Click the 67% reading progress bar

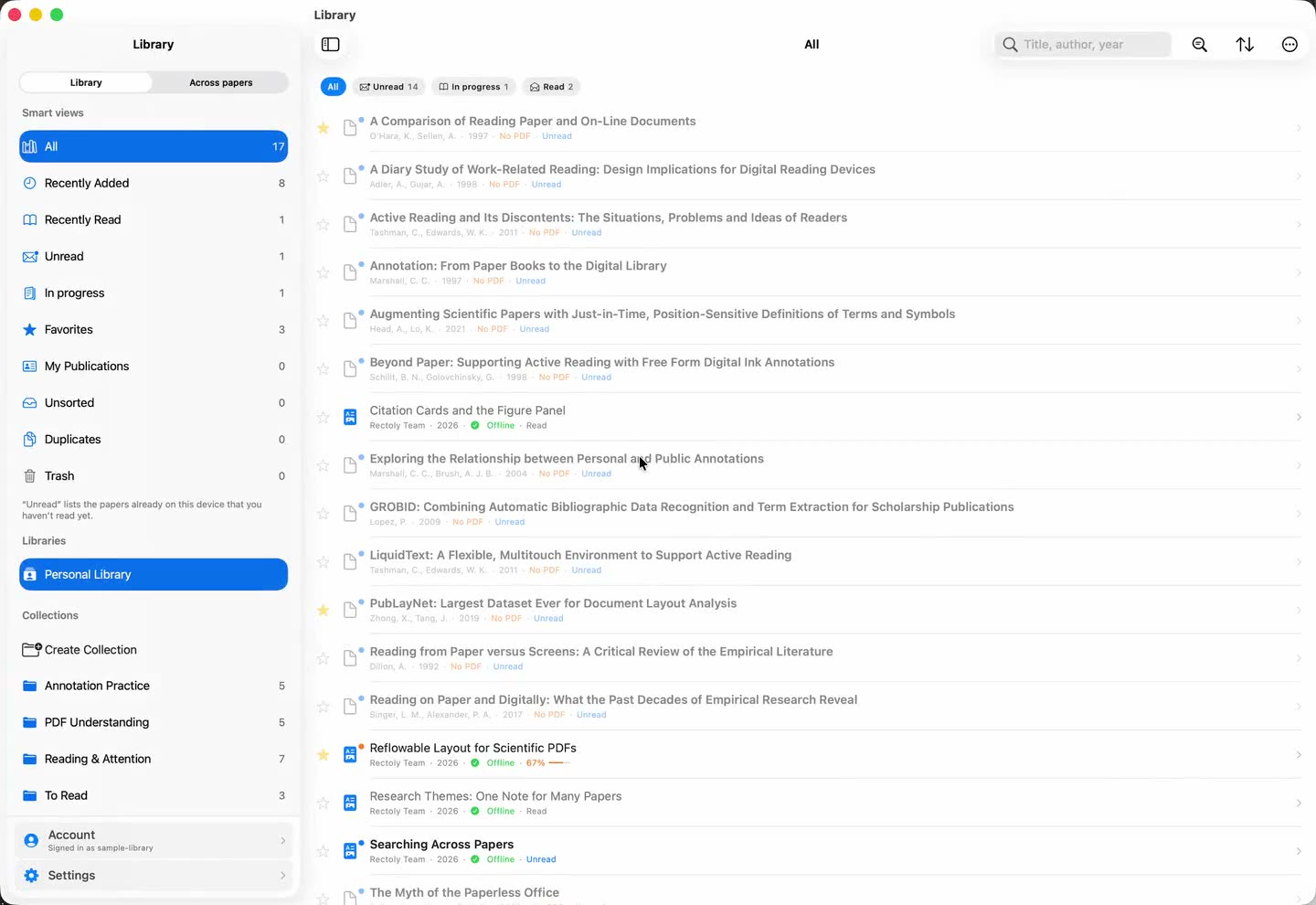click(x=559, y=763)
